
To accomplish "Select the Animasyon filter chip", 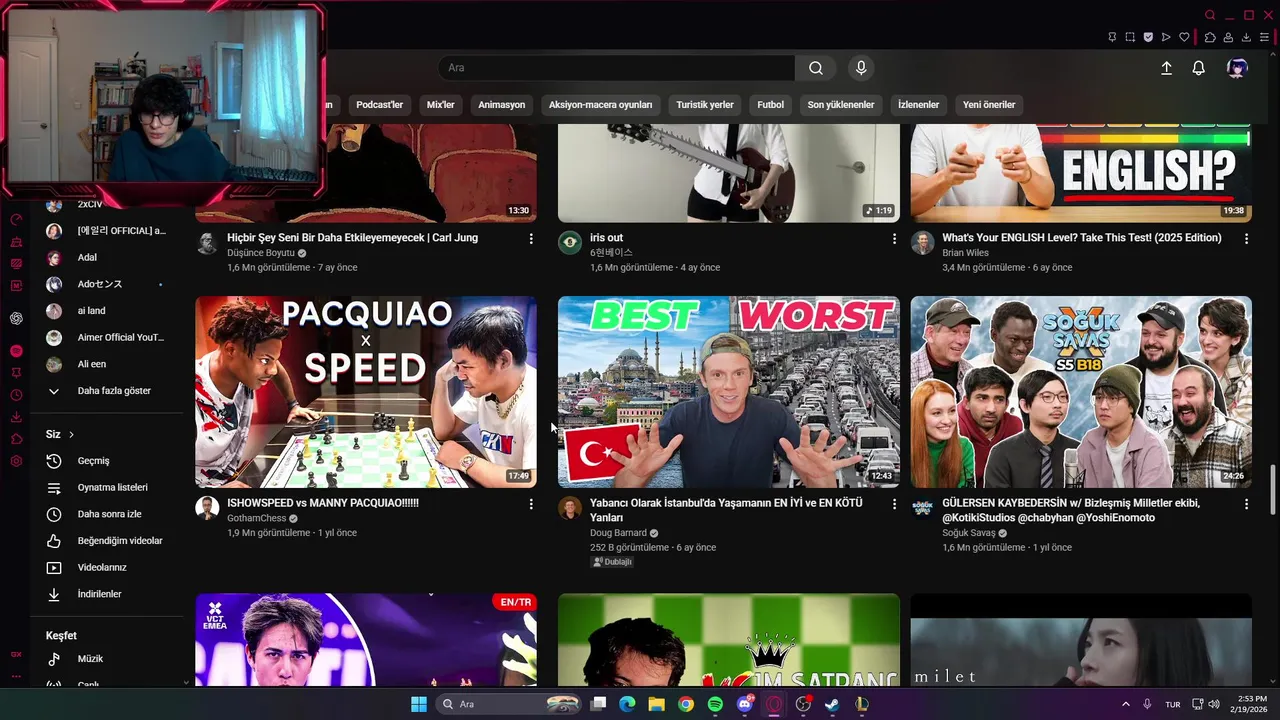I will (x=501, y=105).
